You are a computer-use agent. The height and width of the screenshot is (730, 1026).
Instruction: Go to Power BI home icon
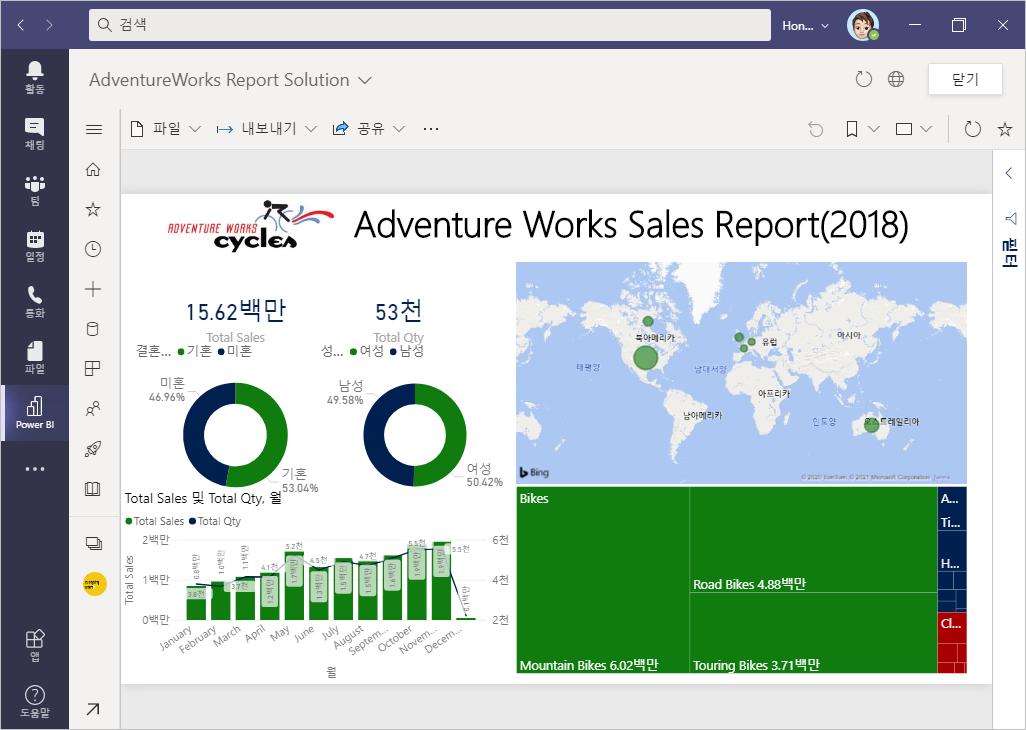pyautogui.click(x=93, y=169)
